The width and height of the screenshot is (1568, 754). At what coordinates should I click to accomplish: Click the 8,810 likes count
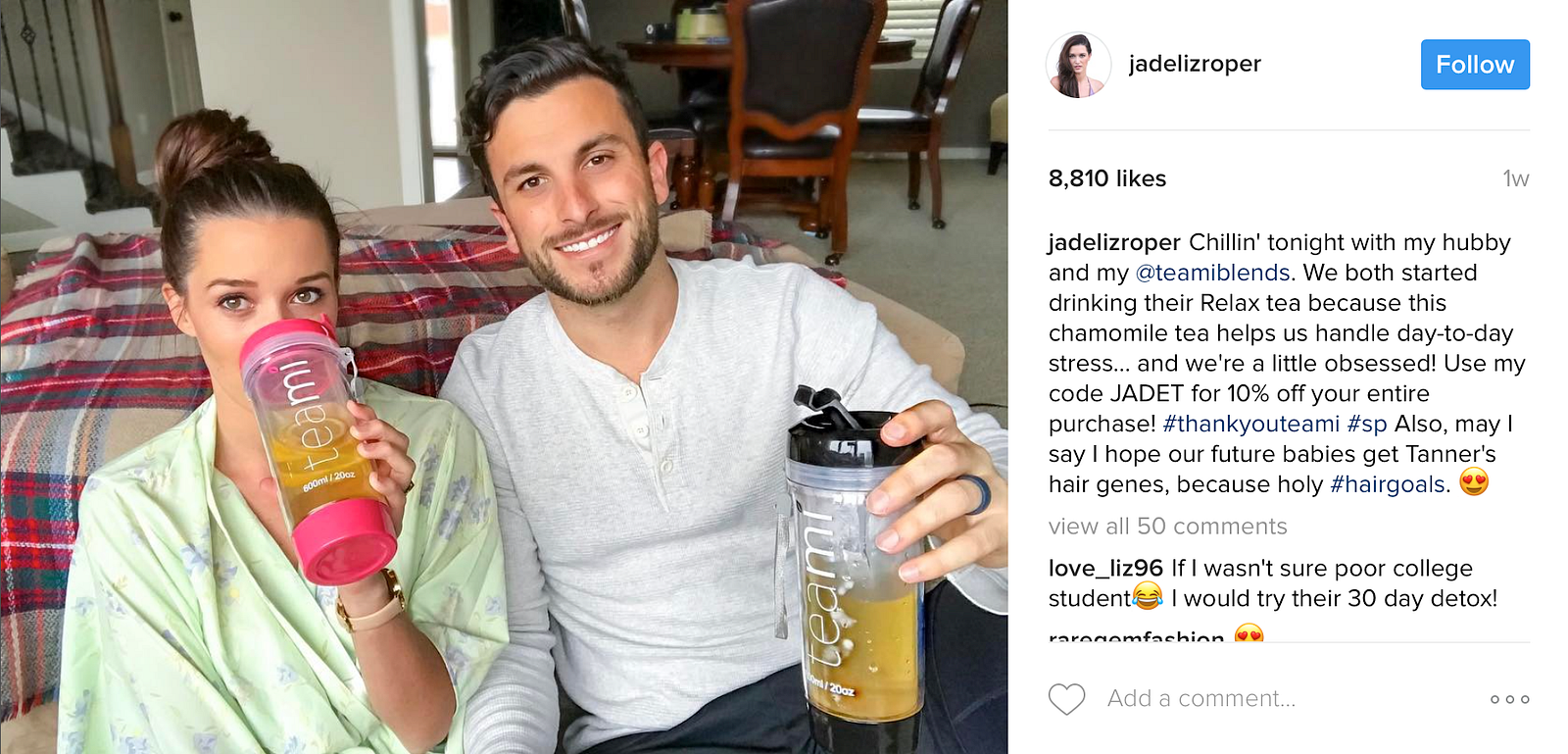click(1107, 178)
